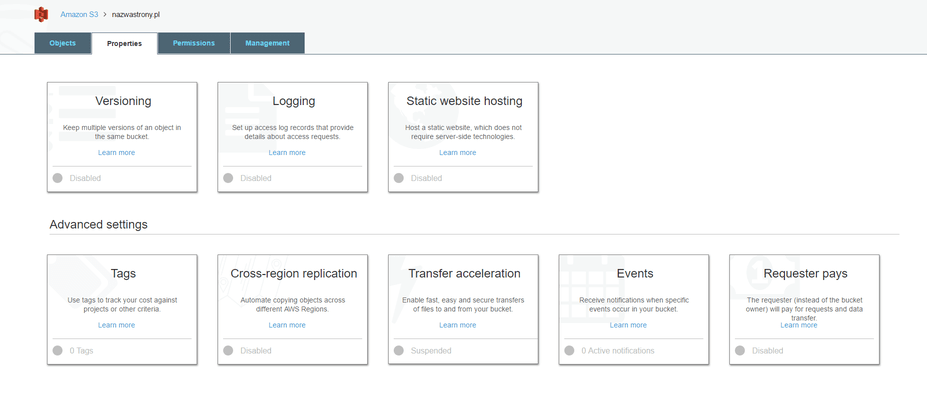The width and height of the screenshot is (927, 398).
Task: Click the Logging disabled status circle
Action: click(228, 178)
